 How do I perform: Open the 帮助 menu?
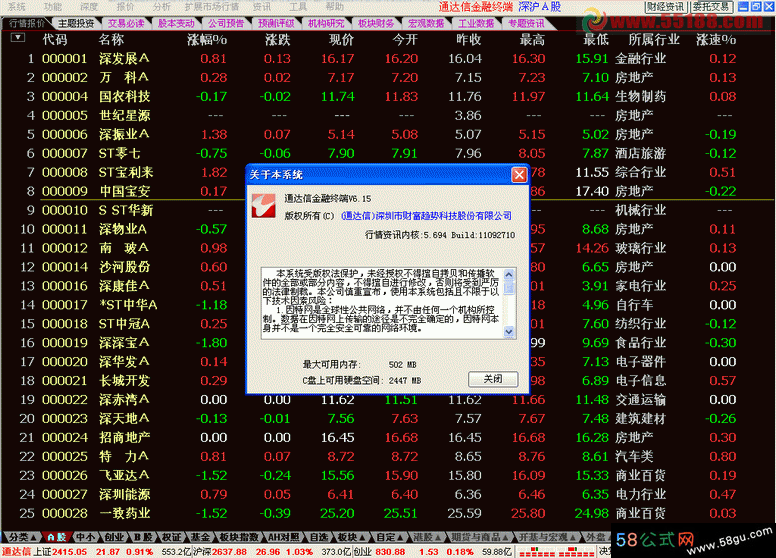pos(335,7)
